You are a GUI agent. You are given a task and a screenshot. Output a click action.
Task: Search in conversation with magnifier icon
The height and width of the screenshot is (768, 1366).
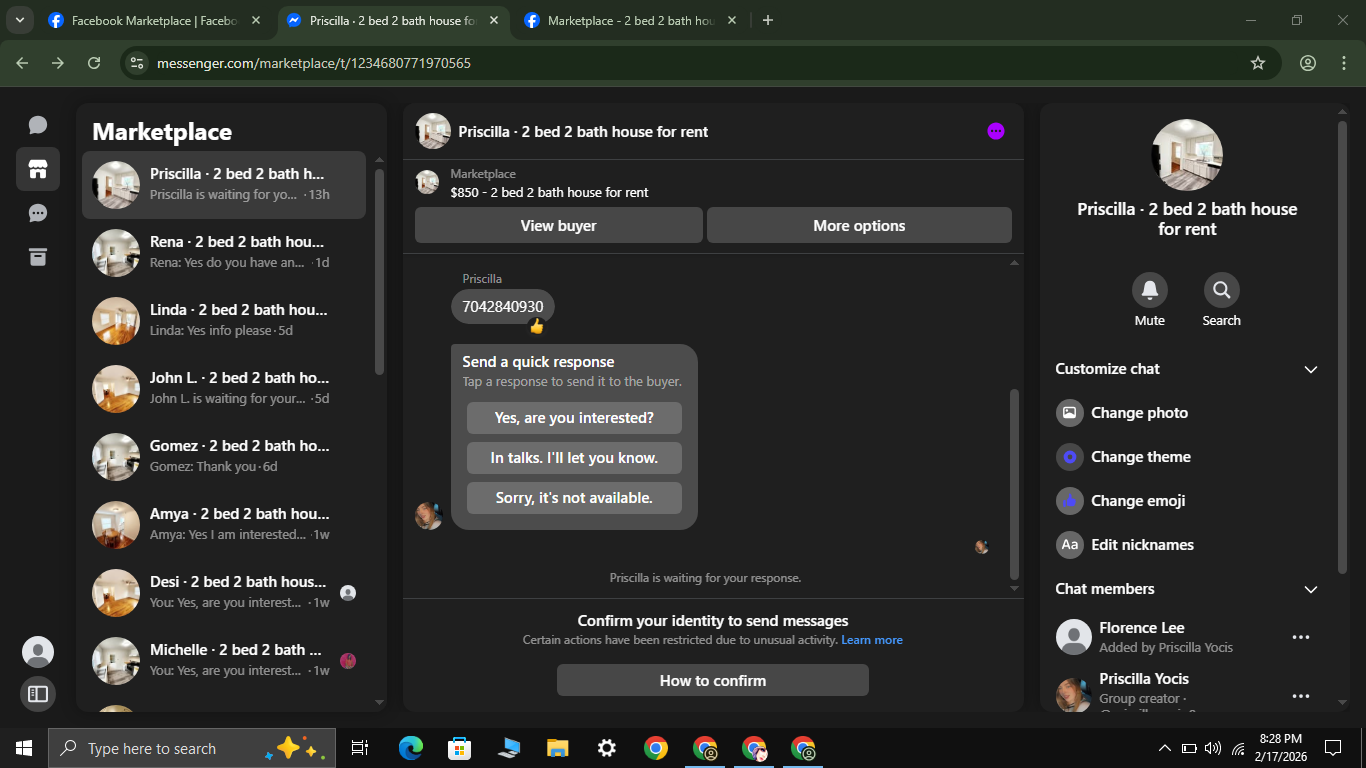point(1222,290)
